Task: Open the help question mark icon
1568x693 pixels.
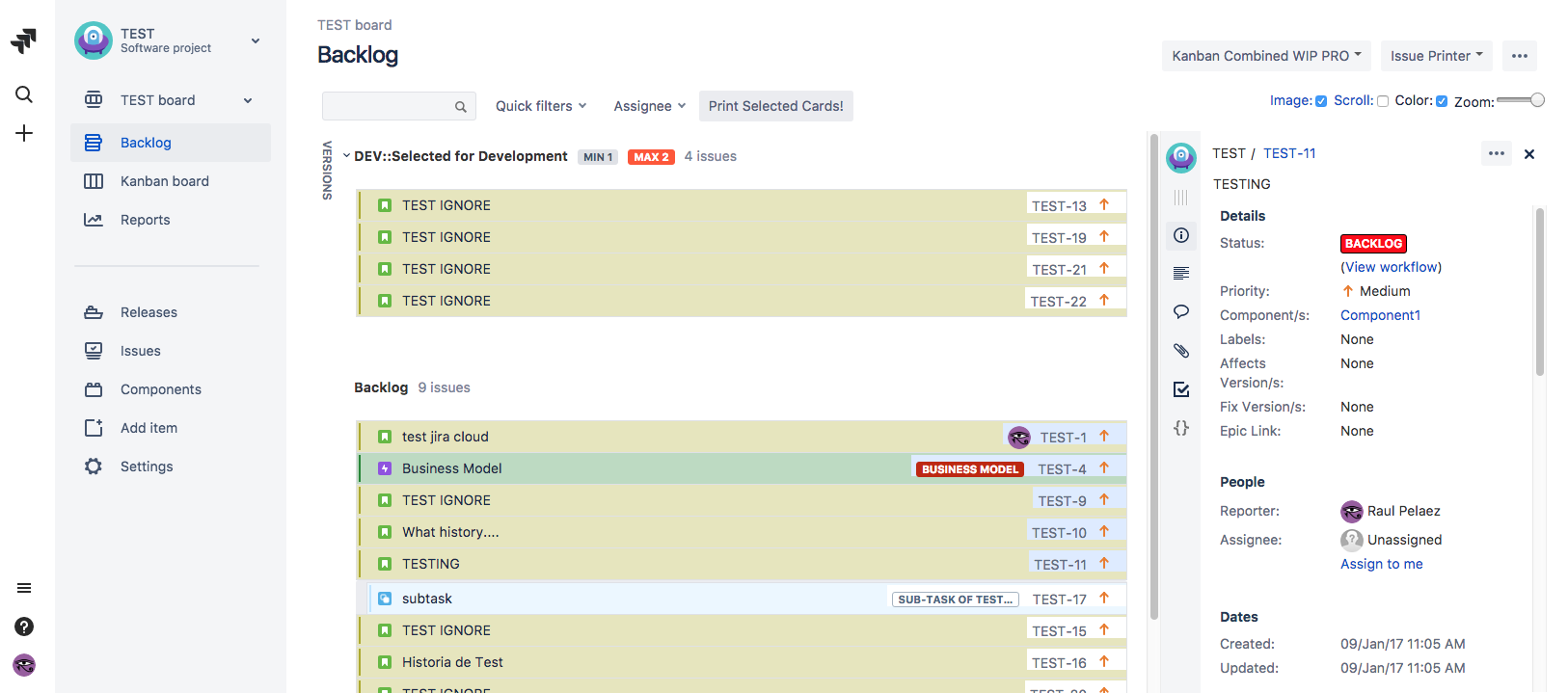Action: (x=24, y=626)
